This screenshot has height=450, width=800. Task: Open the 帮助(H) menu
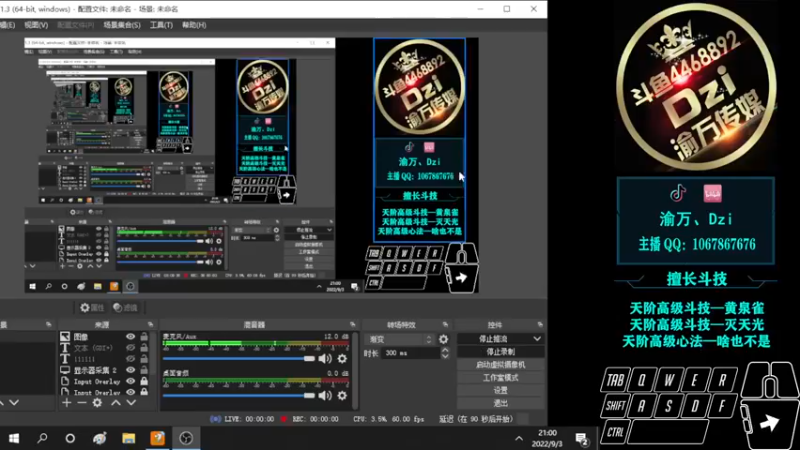[194, 24]
